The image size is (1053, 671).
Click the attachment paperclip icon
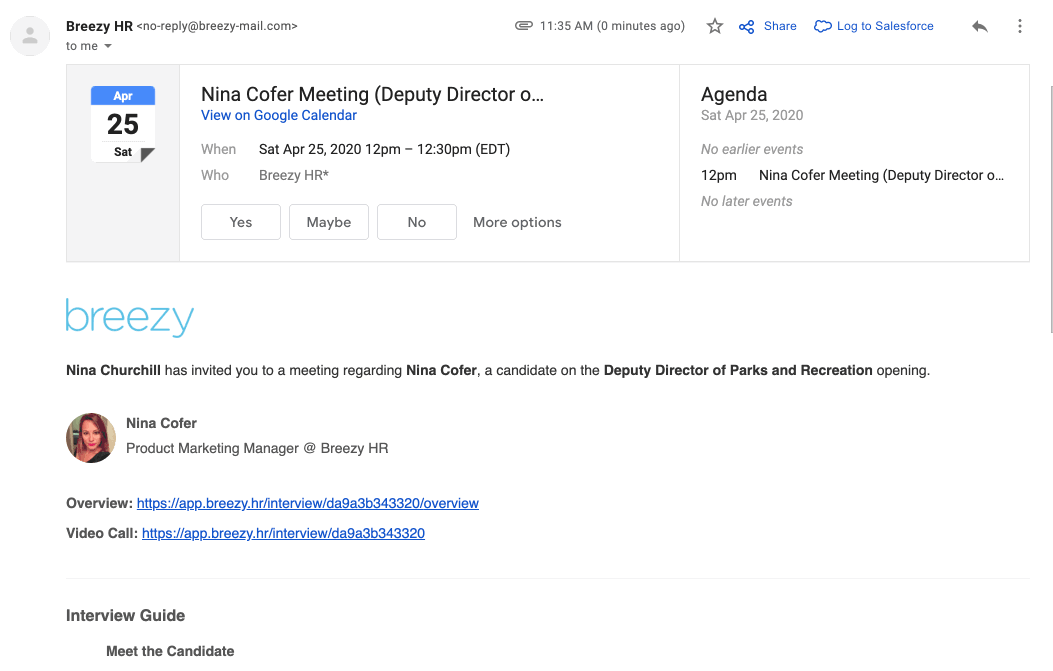click(524, 26)
